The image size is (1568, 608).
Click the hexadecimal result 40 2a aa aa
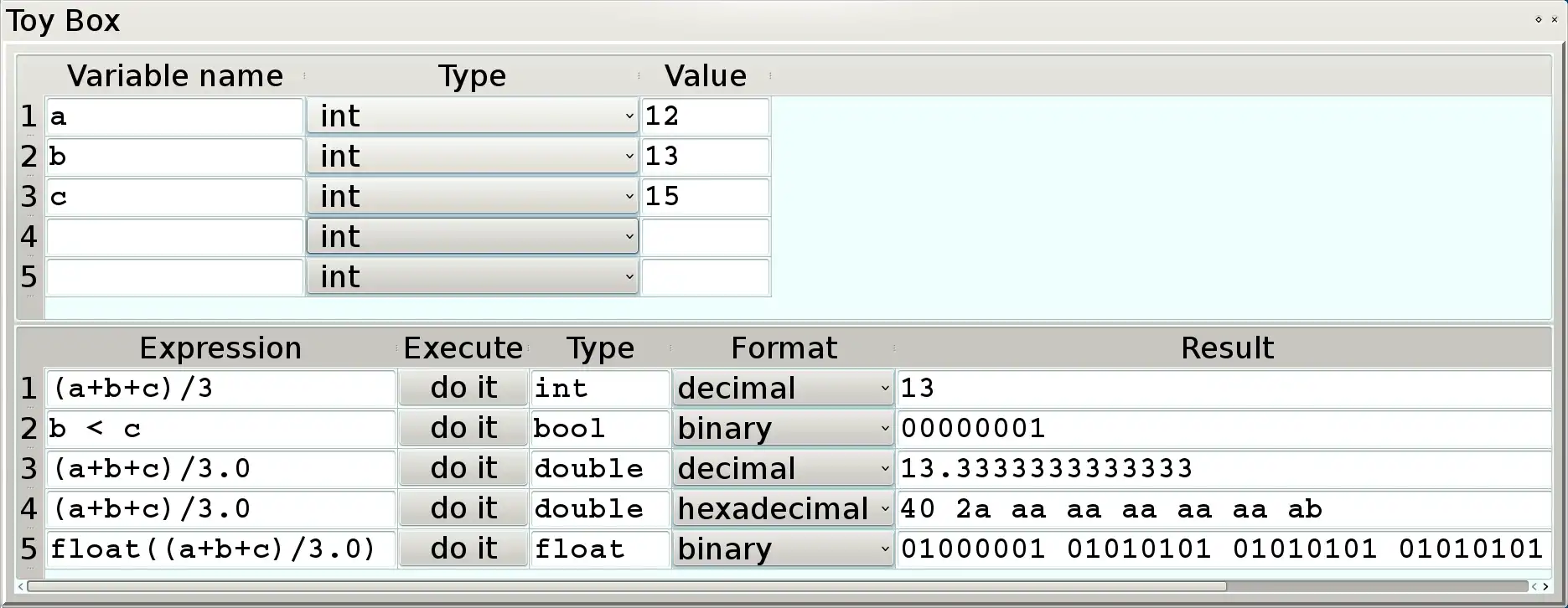[1224, 508]
